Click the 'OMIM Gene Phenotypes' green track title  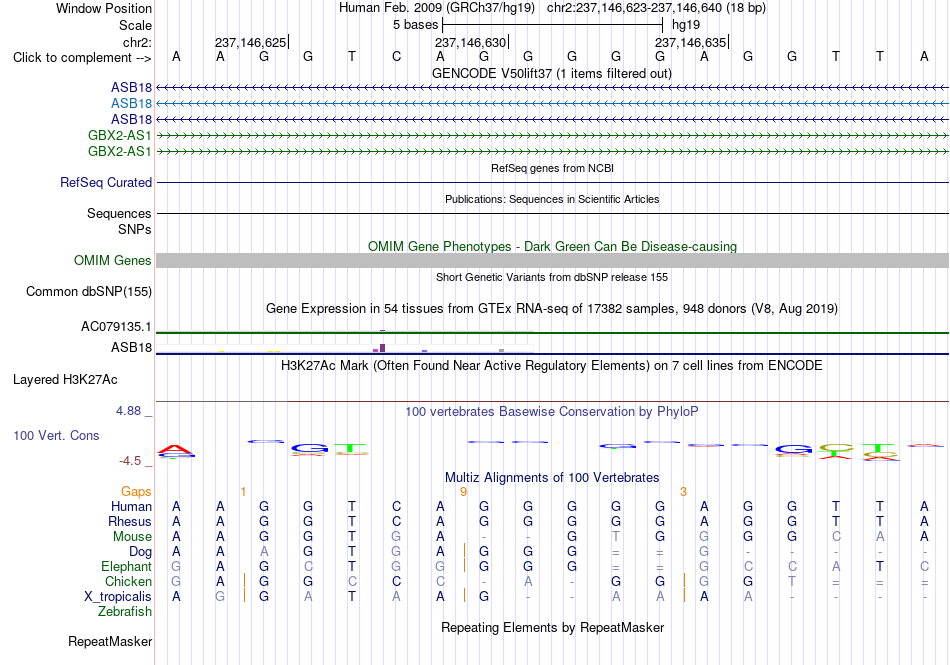click(x=553, y=246)
